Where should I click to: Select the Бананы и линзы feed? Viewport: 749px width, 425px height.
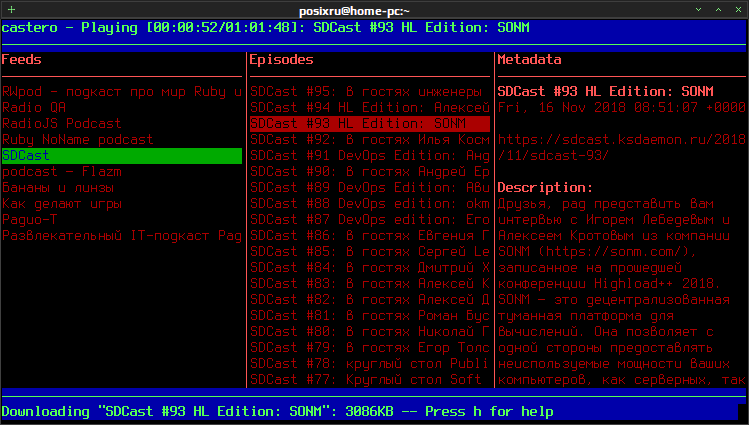tap(122, 188)
